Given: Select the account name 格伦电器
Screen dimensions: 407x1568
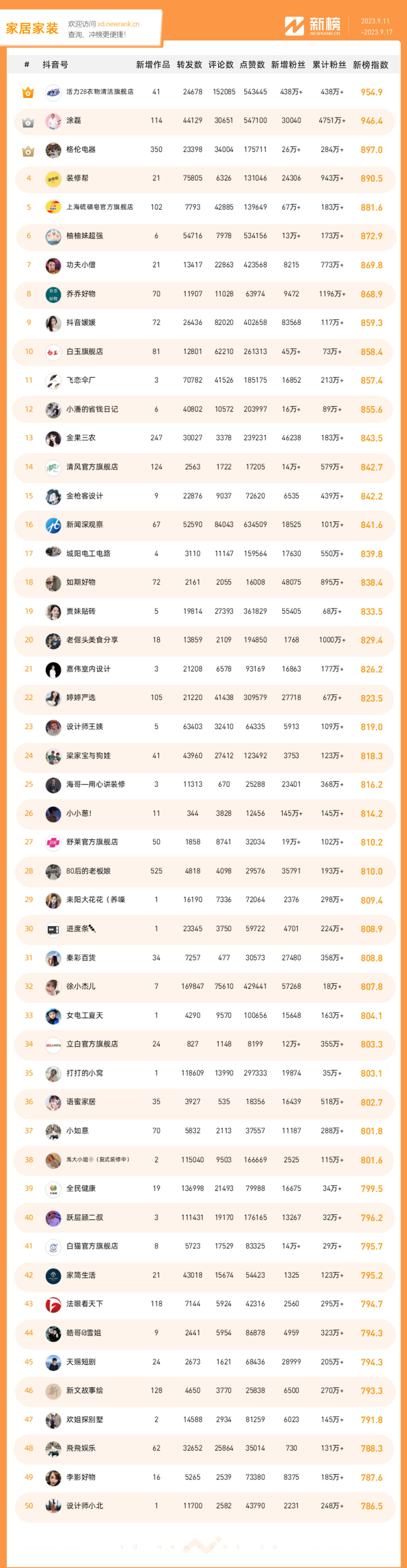Looking at the screenshot, I should pyautogui.click(x=81, y=150).
